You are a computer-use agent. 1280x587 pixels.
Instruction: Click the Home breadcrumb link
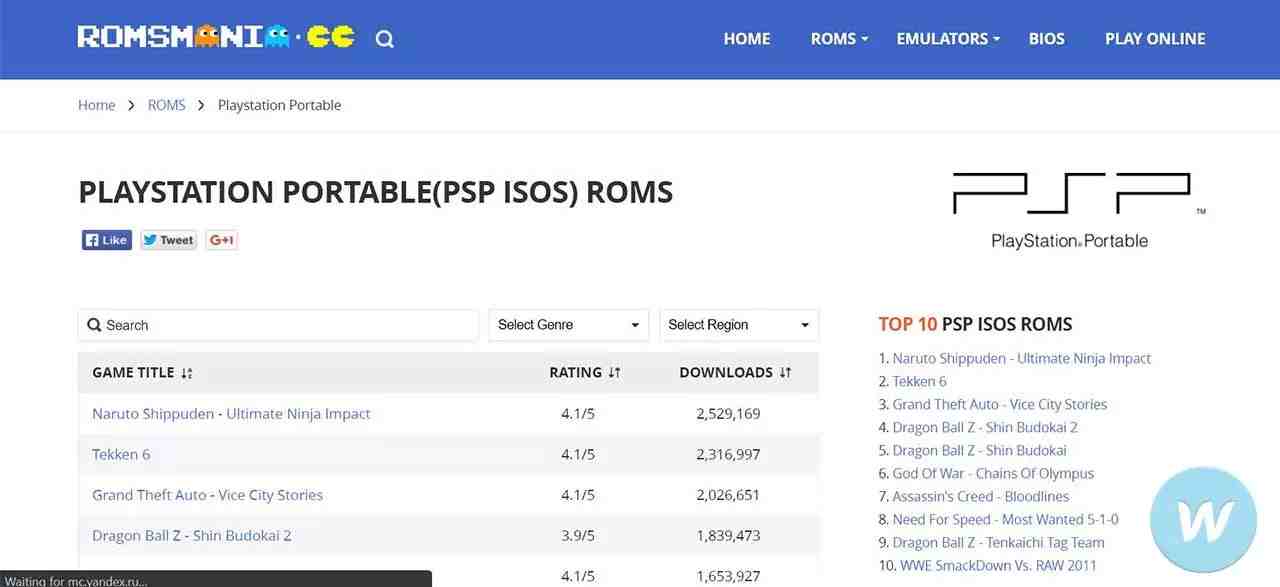click(x=97, y=105)
